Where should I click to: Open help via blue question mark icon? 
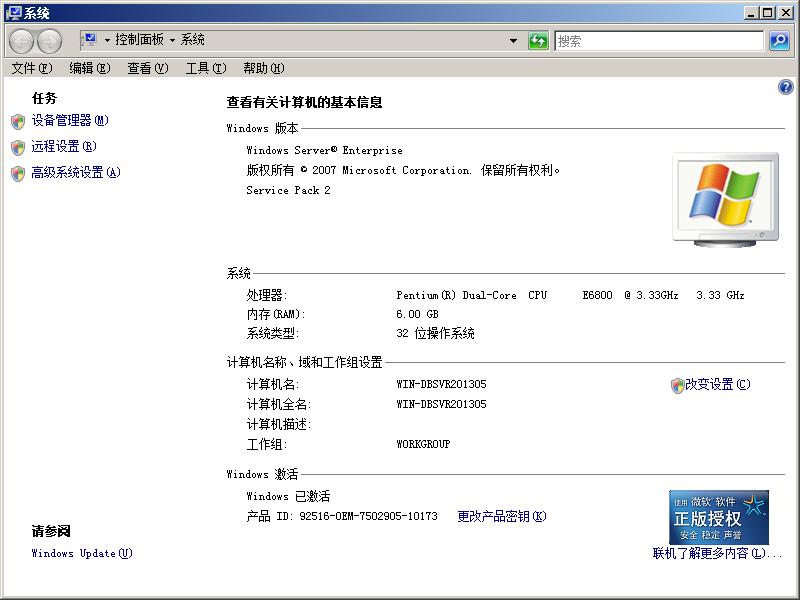point(786,87)
